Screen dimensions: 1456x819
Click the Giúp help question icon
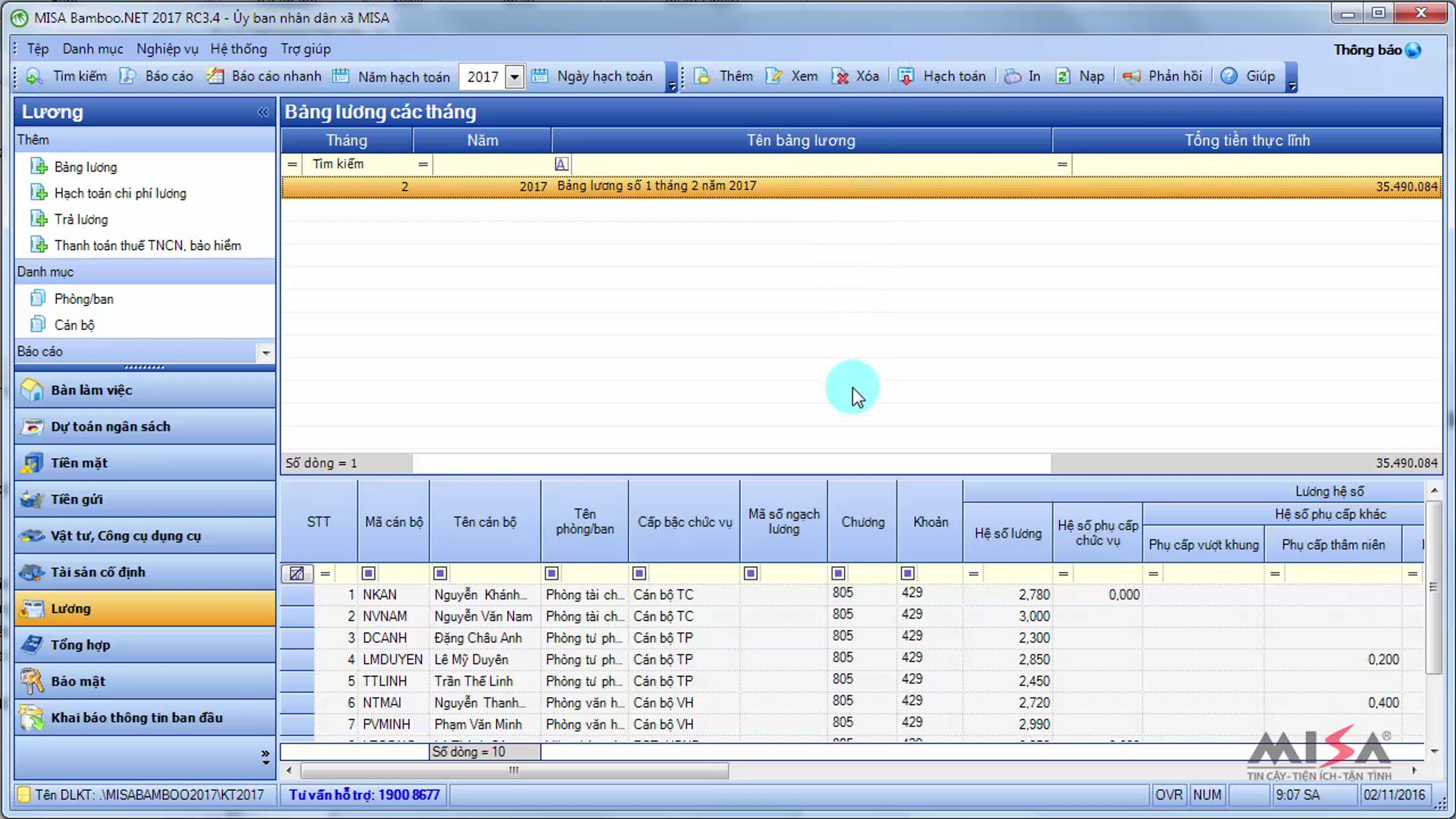click(1229, 76)
